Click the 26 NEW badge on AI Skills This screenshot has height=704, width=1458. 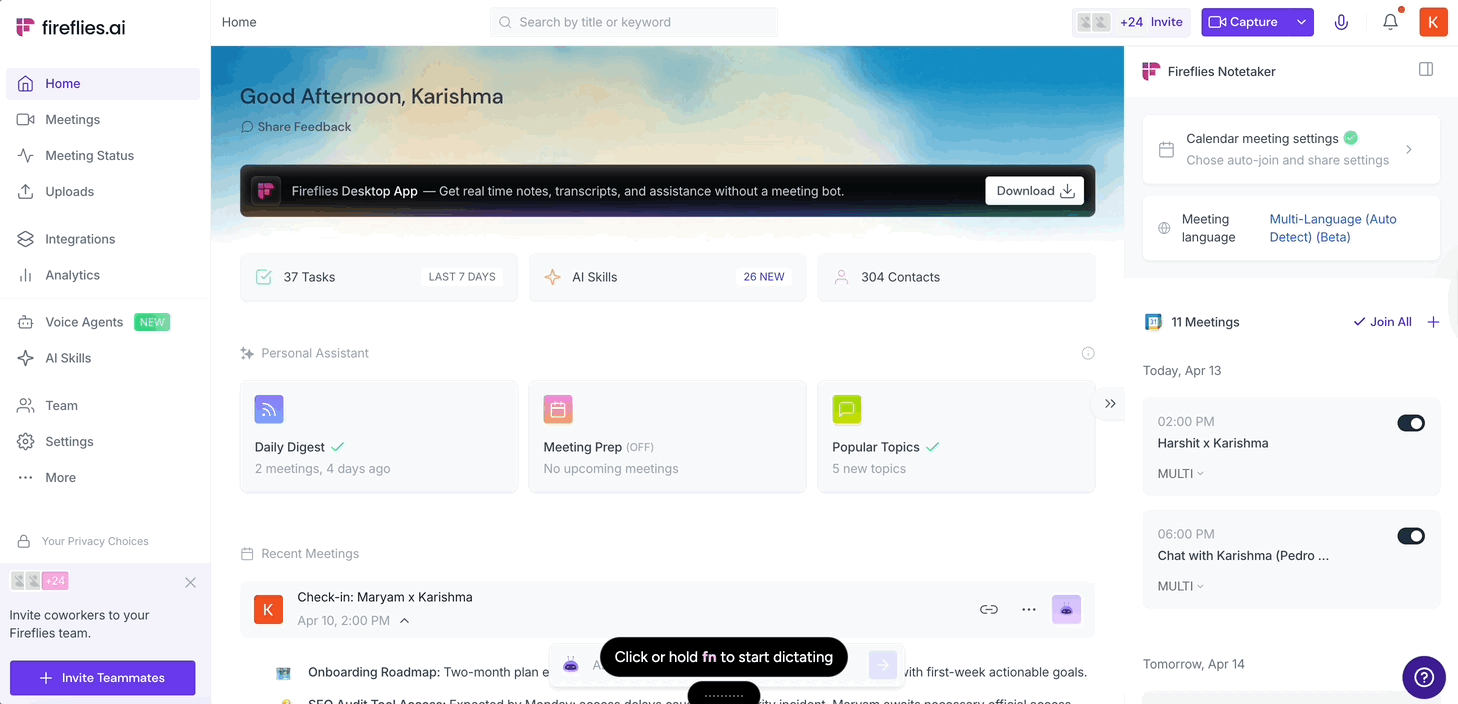pyautogui.click(x=764, y=277)
